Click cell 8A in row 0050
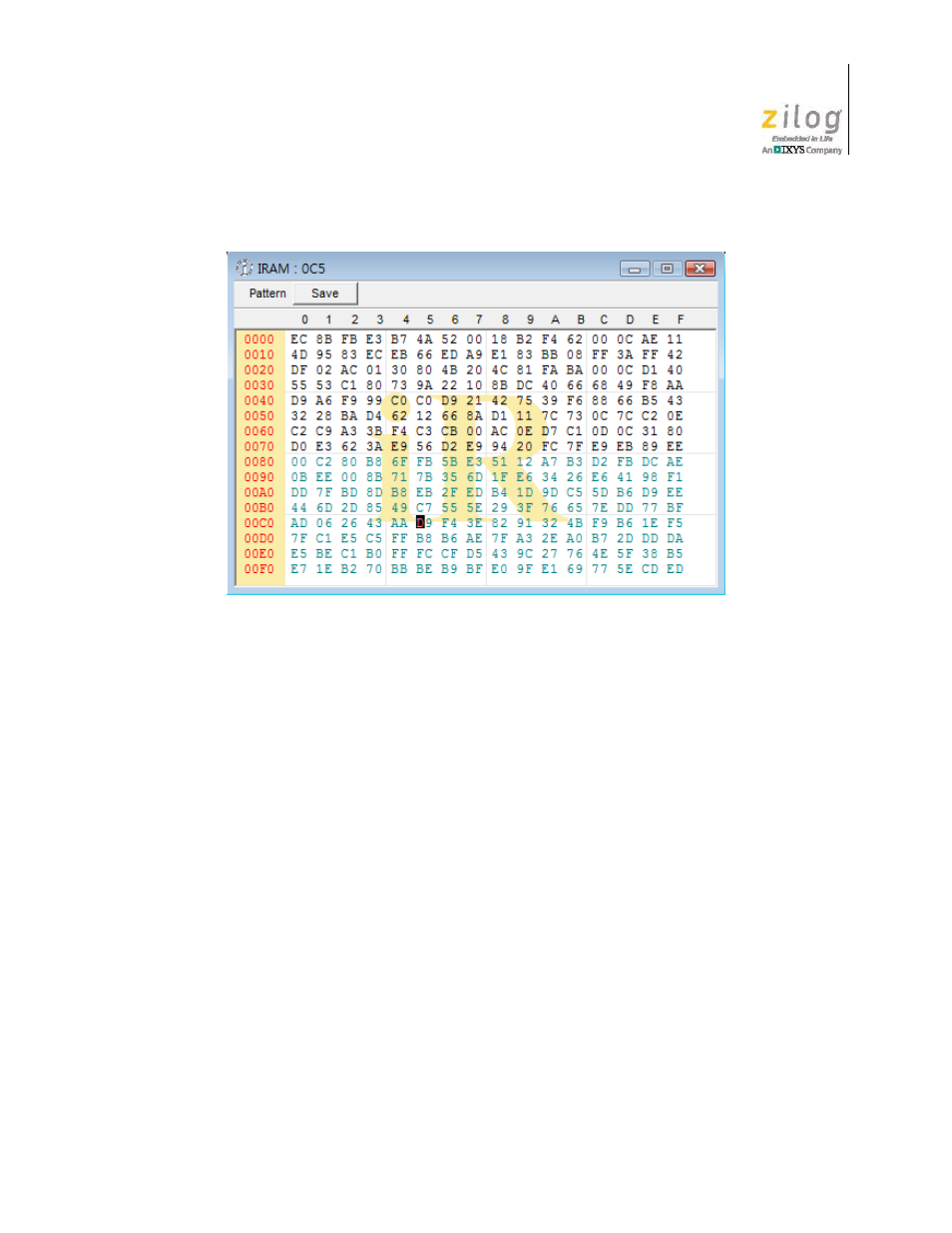This screenshot has width=952, height=1233. pyautogui.click(x=474, y=416)
